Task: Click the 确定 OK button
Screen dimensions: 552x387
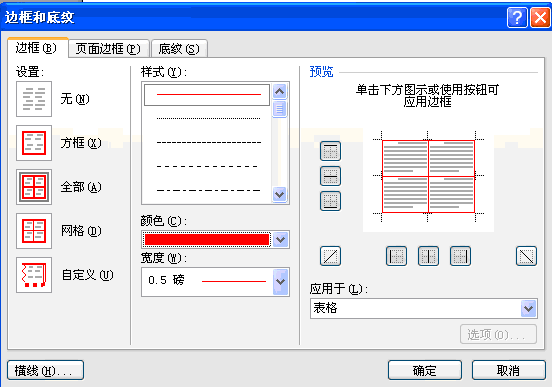Action: point(425,370)
